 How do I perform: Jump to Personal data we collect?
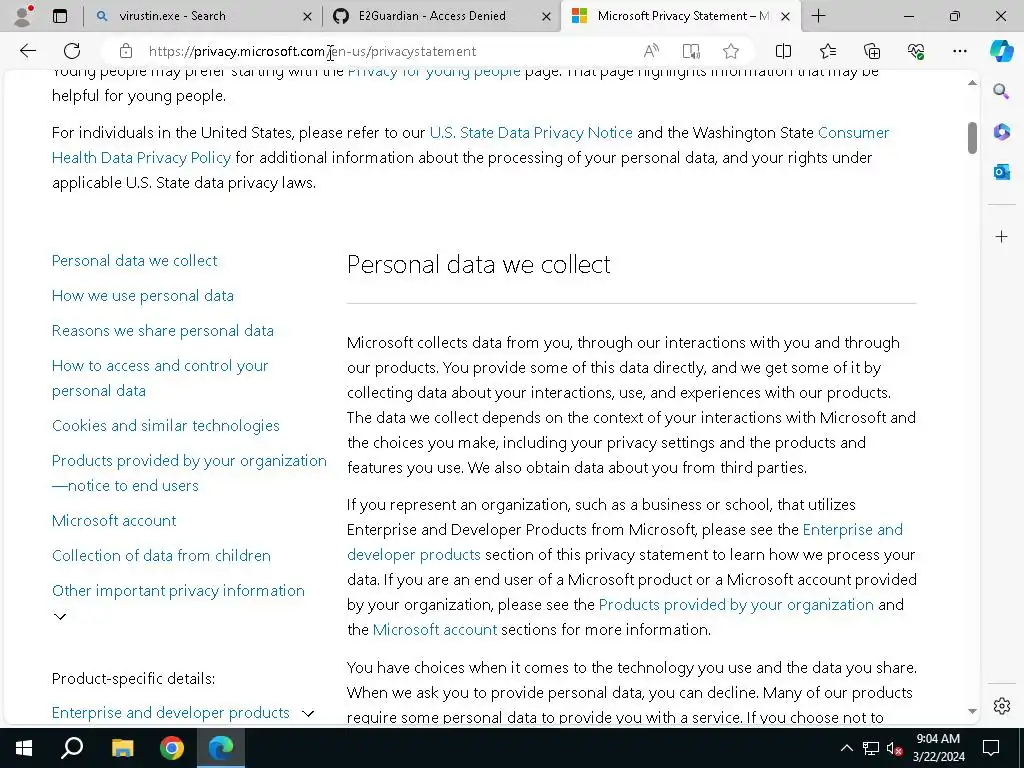coord(135,261)
